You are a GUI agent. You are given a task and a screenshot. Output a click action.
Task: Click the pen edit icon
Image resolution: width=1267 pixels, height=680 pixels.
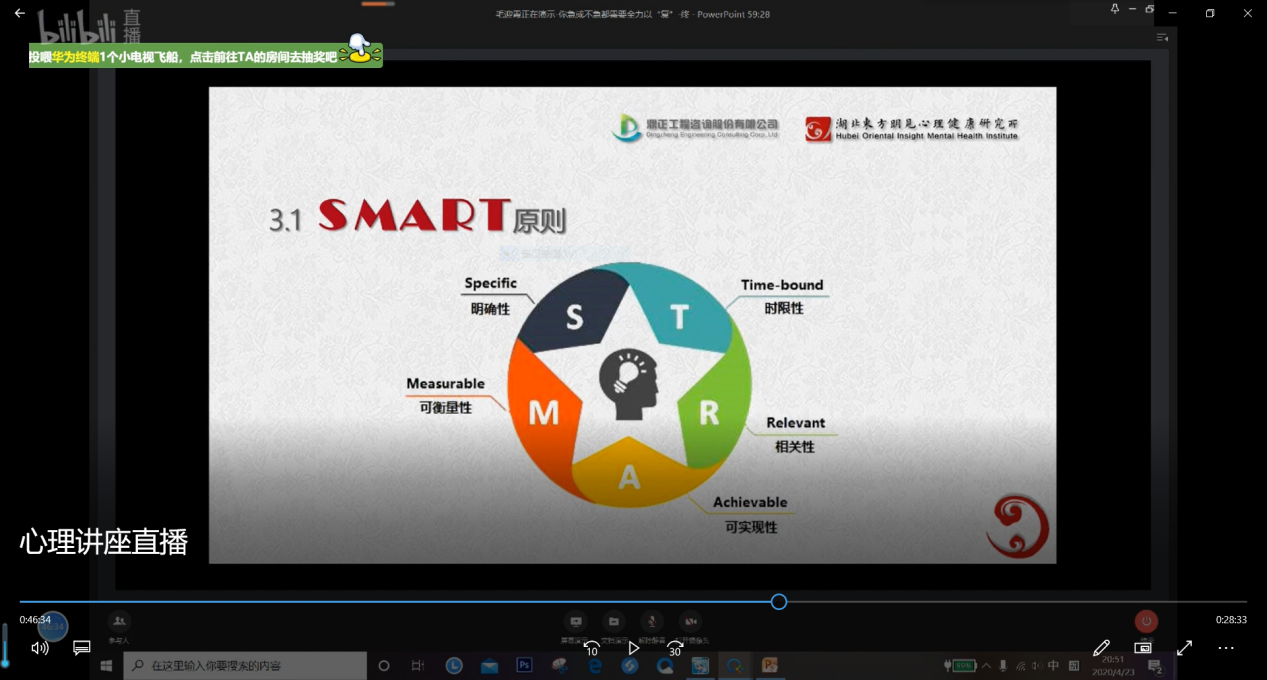1101,648
